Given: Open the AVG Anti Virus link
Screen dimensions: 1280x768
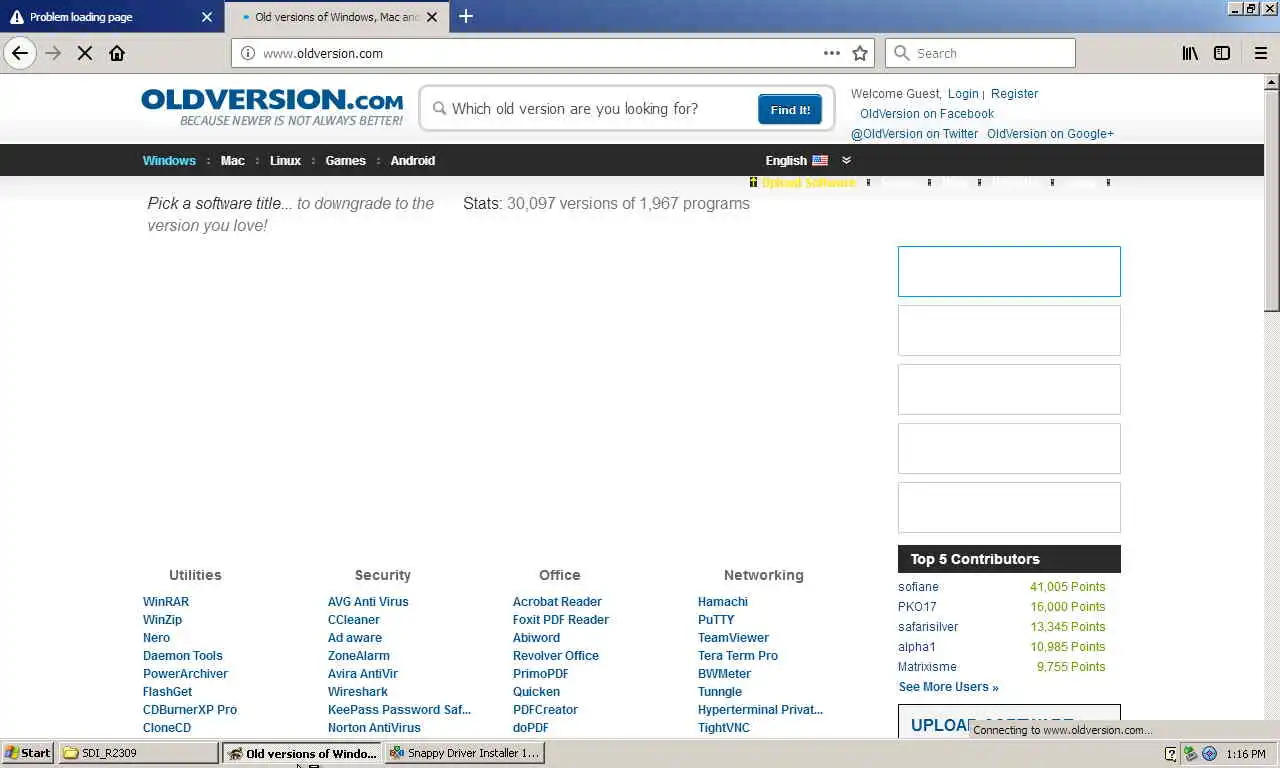Looking at the screenshot, I should click(x=368, y=601).
